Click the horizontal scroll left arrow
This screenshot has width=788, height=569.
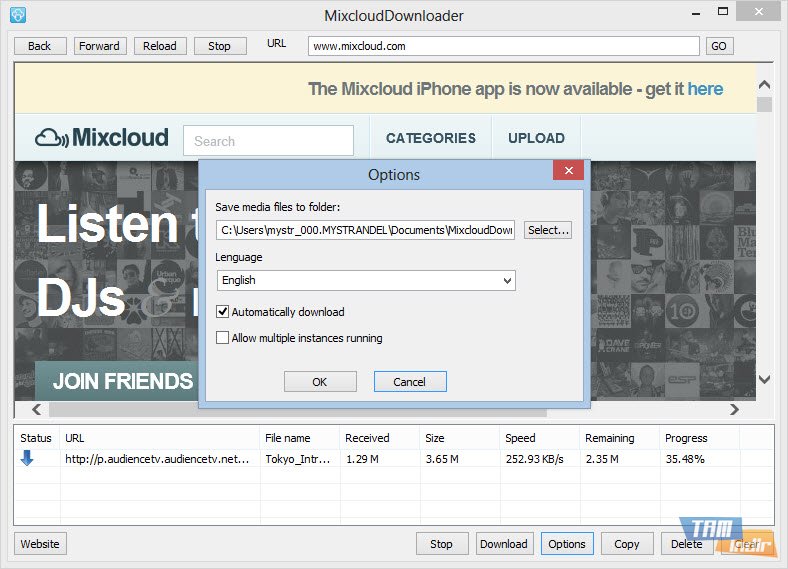coord(36,410)
